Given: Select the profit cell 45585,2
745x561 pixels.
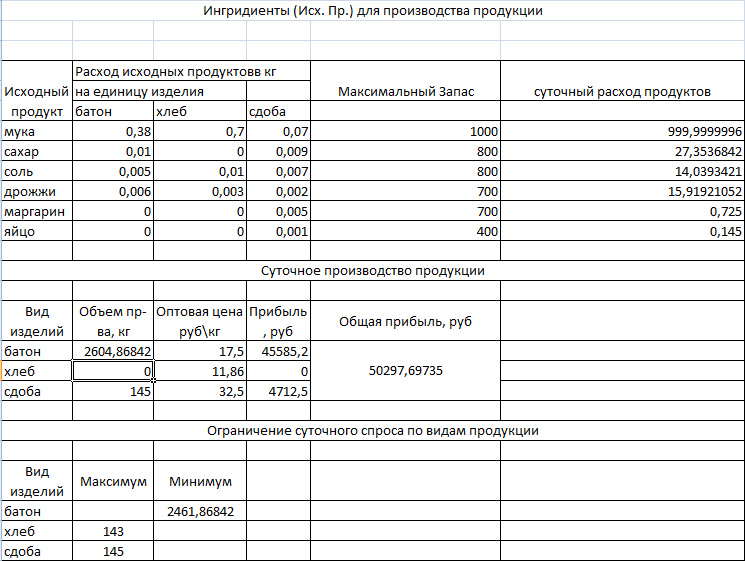Looking at the screenshot, I should point(278,351).
